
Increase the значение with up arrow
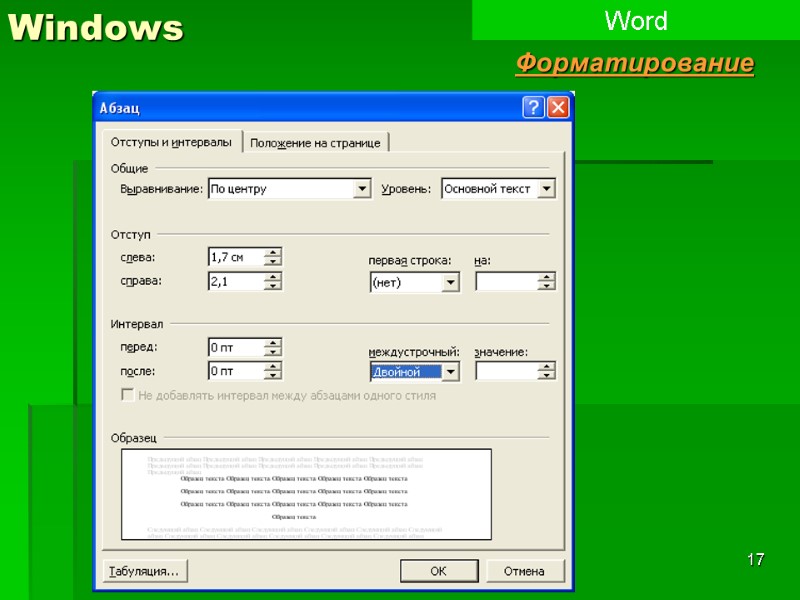[546, 367]
